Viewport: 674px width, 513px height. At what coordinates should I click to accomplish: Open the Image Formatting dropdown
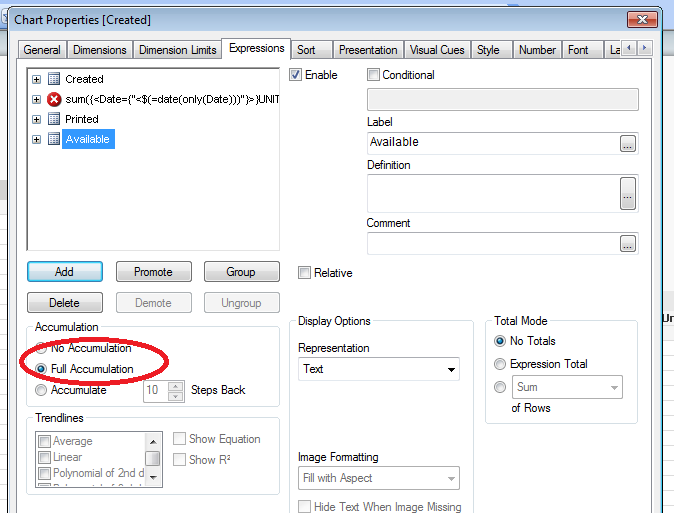click(379, 478)
